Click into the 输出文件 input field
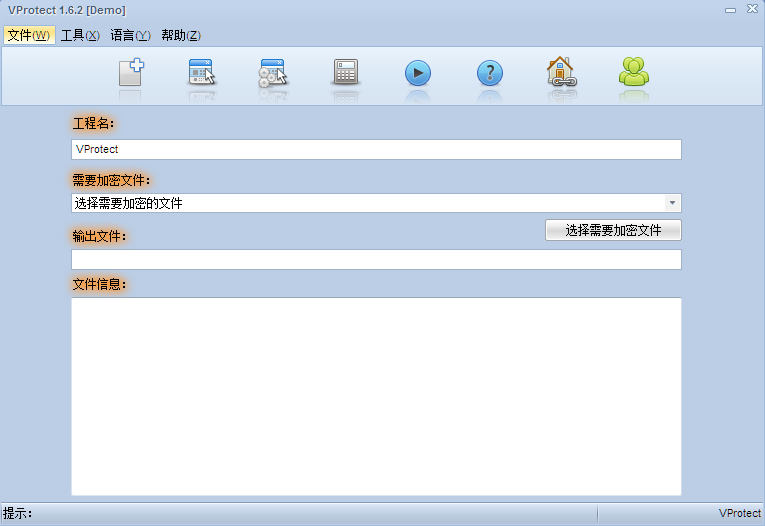This screenshot has height=526, width=765. pos(376,260)
